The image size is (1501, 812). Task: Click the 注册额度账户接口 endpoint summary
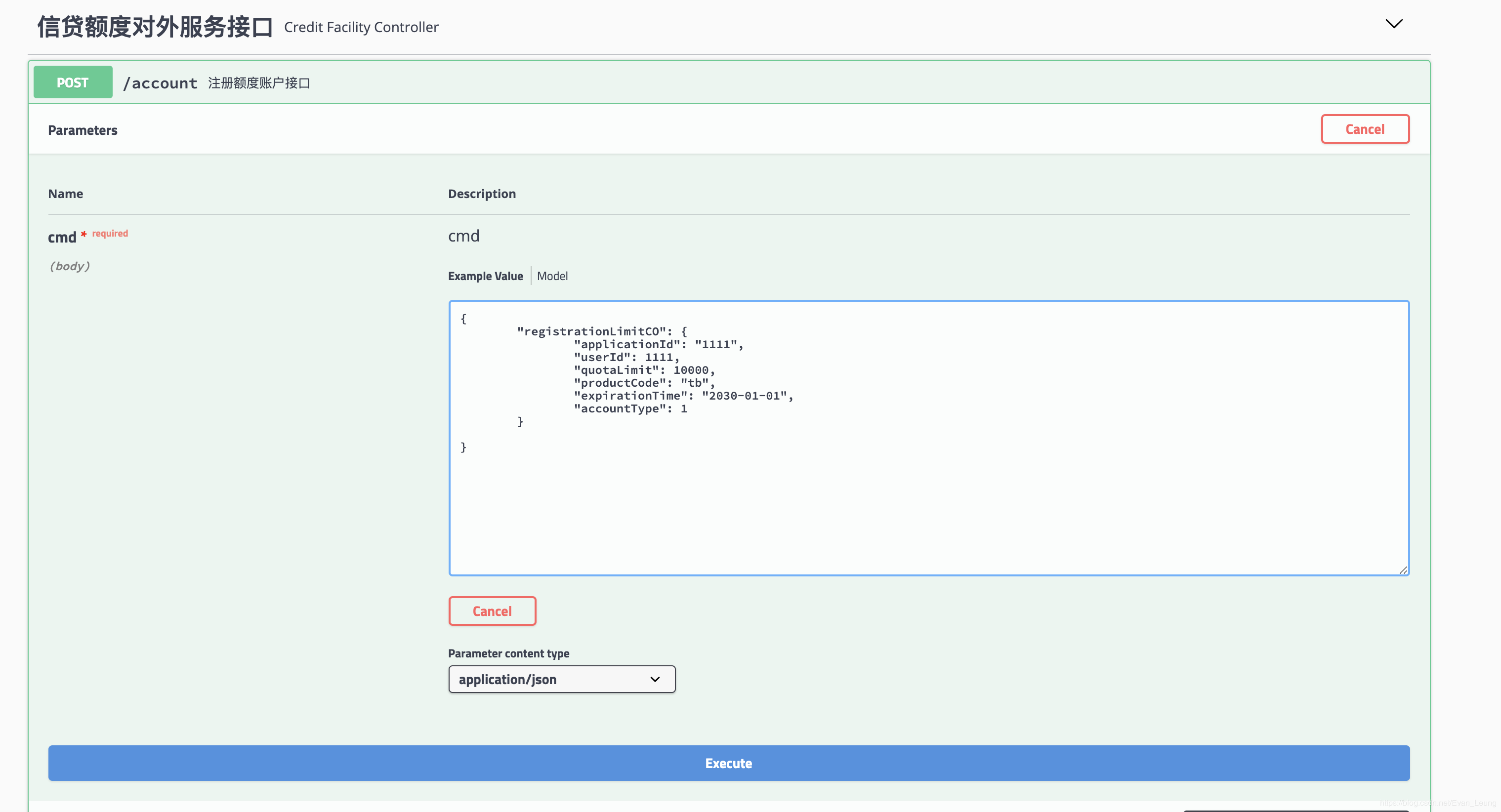pyautogui.click(x=259, y=83)
